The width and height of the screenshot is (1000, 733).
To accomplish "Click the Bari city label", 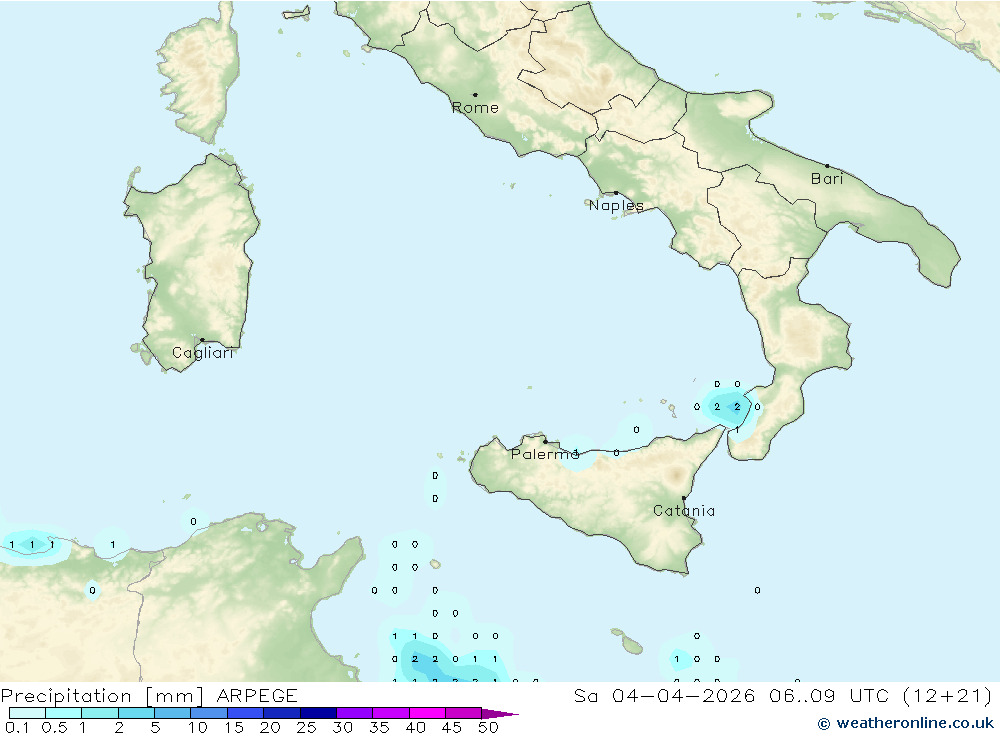I will click(x=827, y=179).
